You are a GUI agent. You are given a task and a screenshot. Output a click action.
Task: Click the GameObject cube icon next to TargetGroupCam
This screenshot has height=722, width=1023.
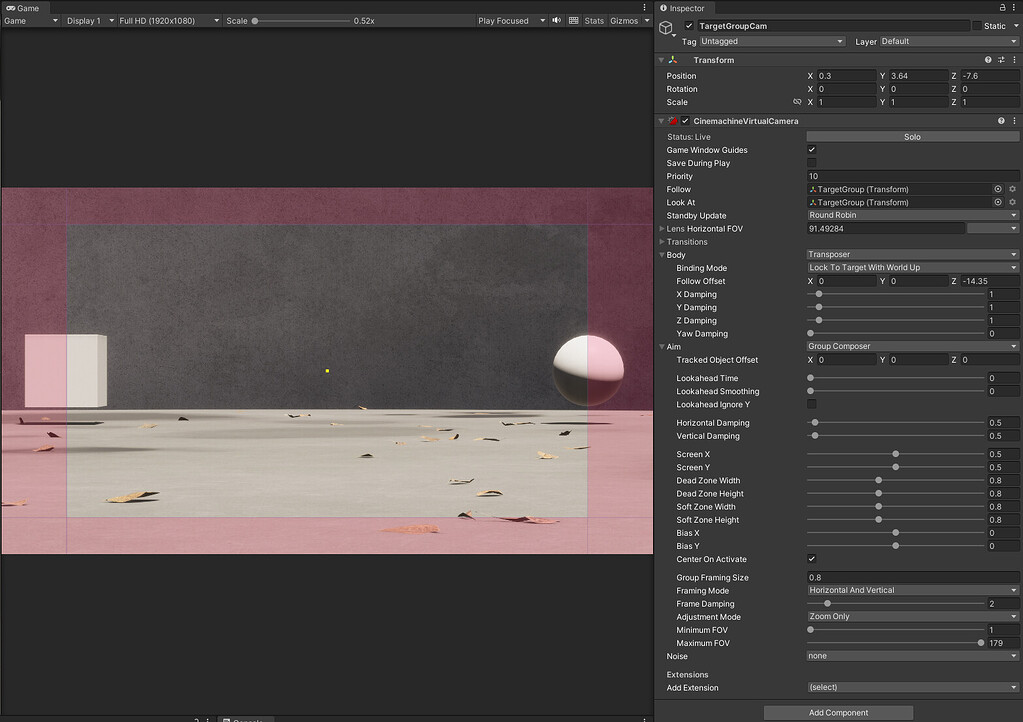[x=665, y=27]
